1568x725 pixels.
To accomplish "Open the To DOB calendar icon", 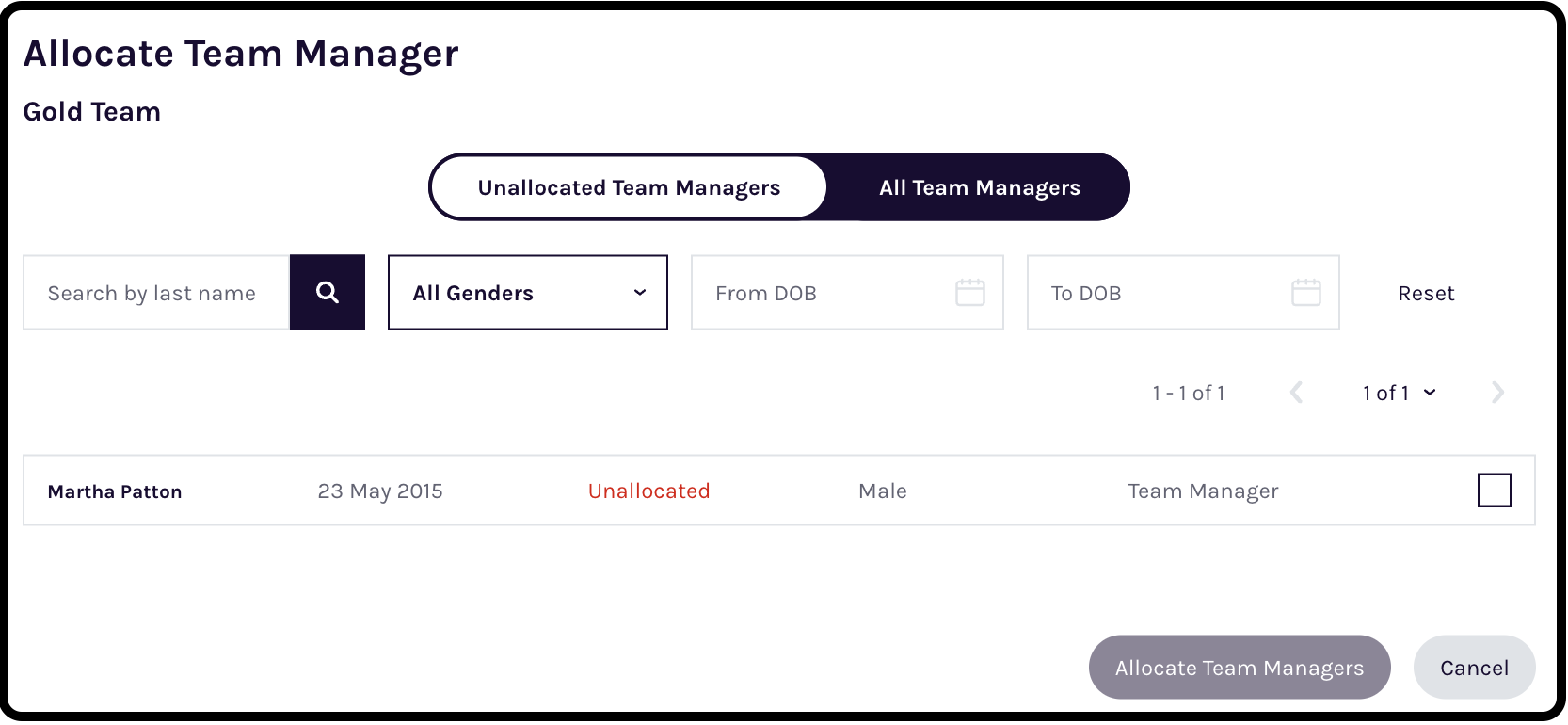I will point(1306,293).
